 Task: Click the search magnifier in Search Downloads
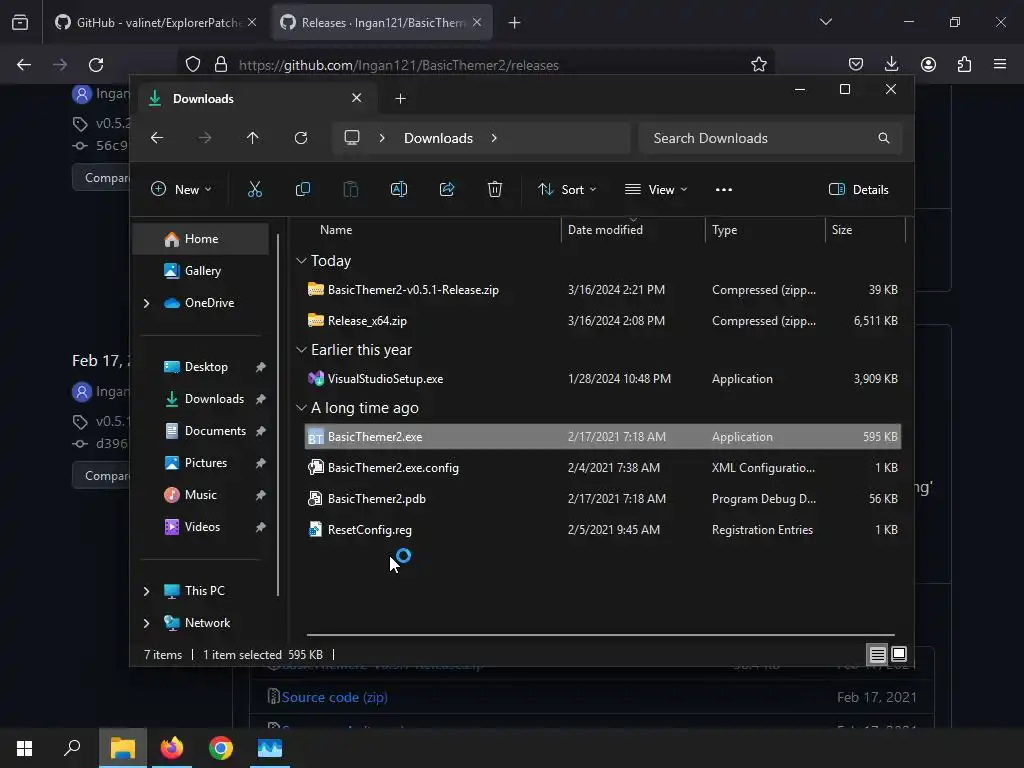pos(884,138)
